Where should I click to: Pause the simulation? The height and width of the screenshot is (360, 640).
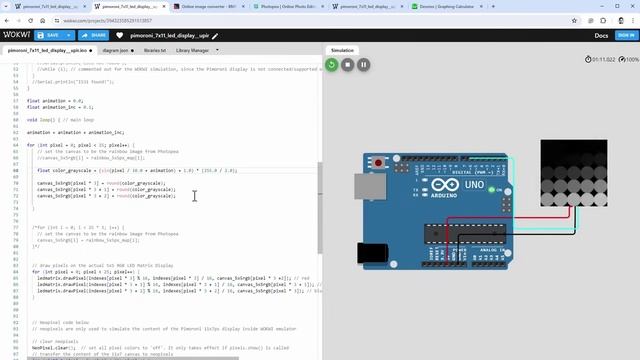click(x=364, y=64)
